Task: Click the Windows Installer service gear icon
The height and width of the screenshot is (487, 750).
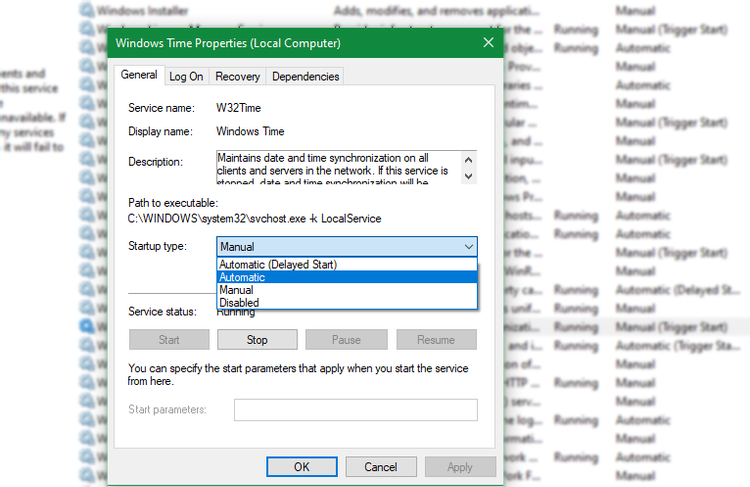Action: pos(87,11)
